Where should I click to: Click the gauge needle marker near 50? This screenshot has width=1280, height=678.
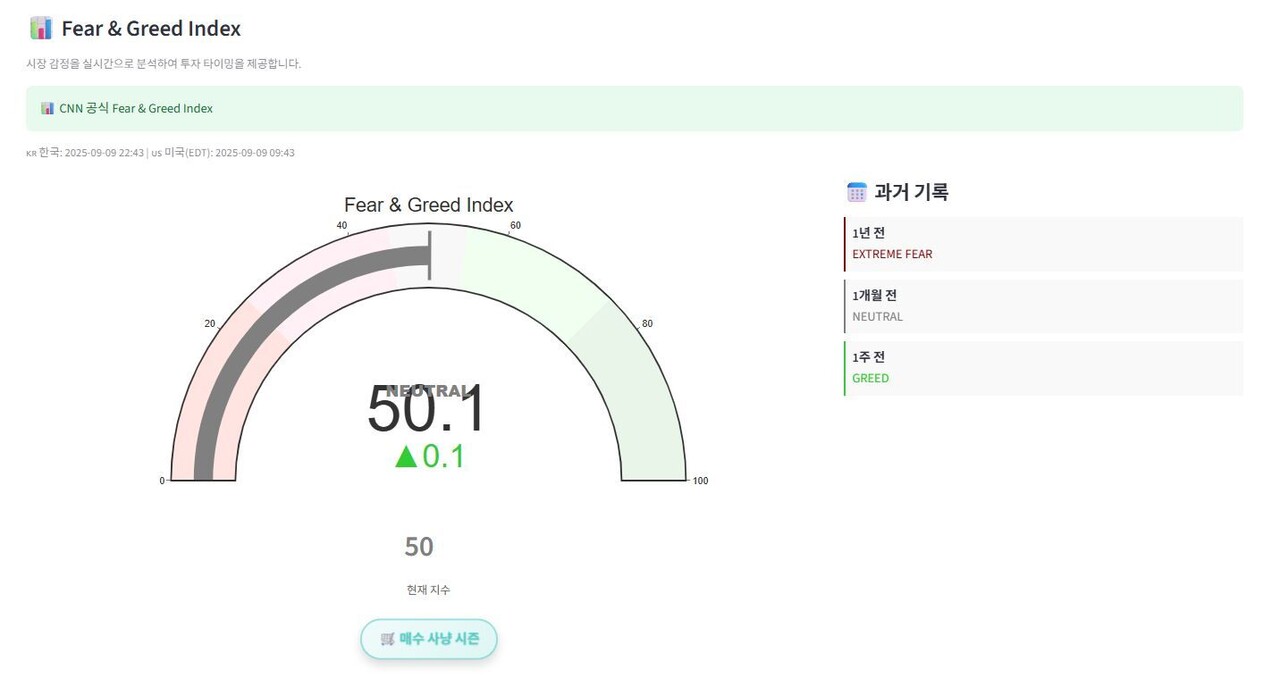click(x=430, y=256)
